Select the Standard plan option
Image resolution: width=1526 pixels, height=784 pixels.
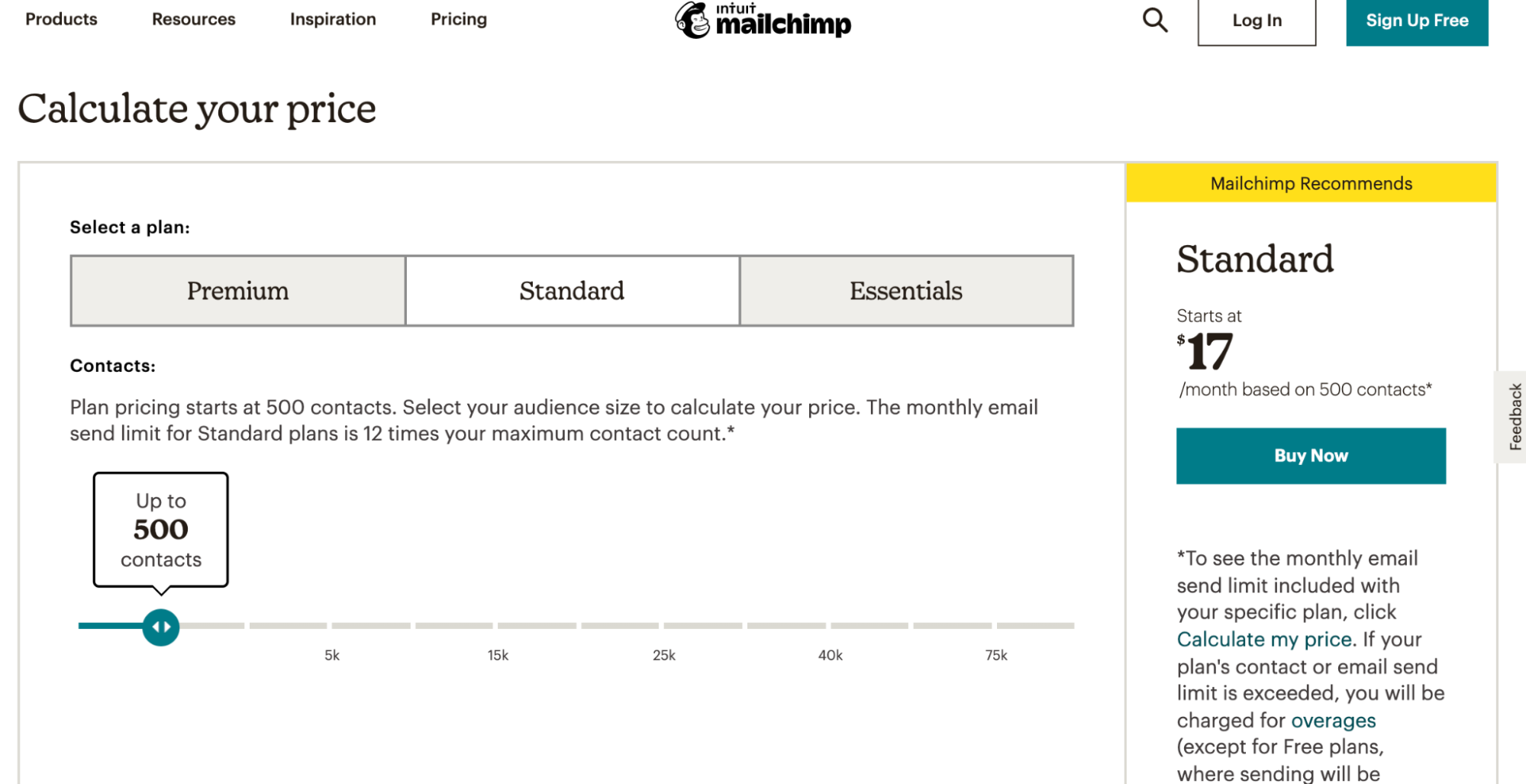click(573, 291)
